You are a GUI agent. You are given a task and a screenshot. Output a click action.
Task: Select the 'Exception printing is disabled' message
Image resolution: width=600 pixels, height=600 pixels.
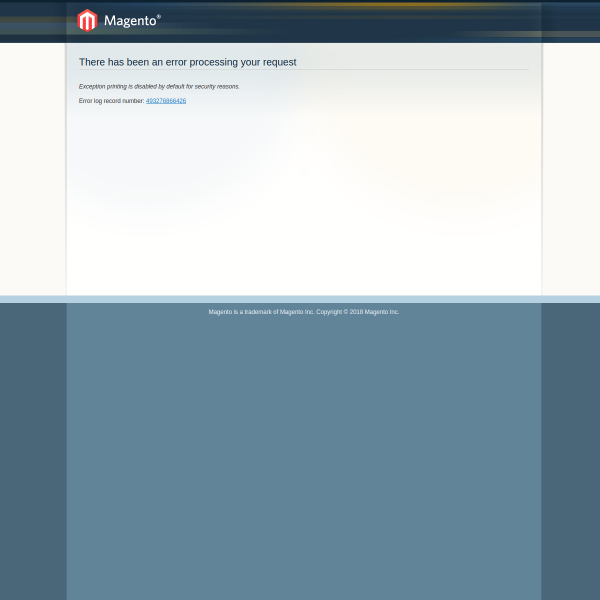tap(159, 86)
